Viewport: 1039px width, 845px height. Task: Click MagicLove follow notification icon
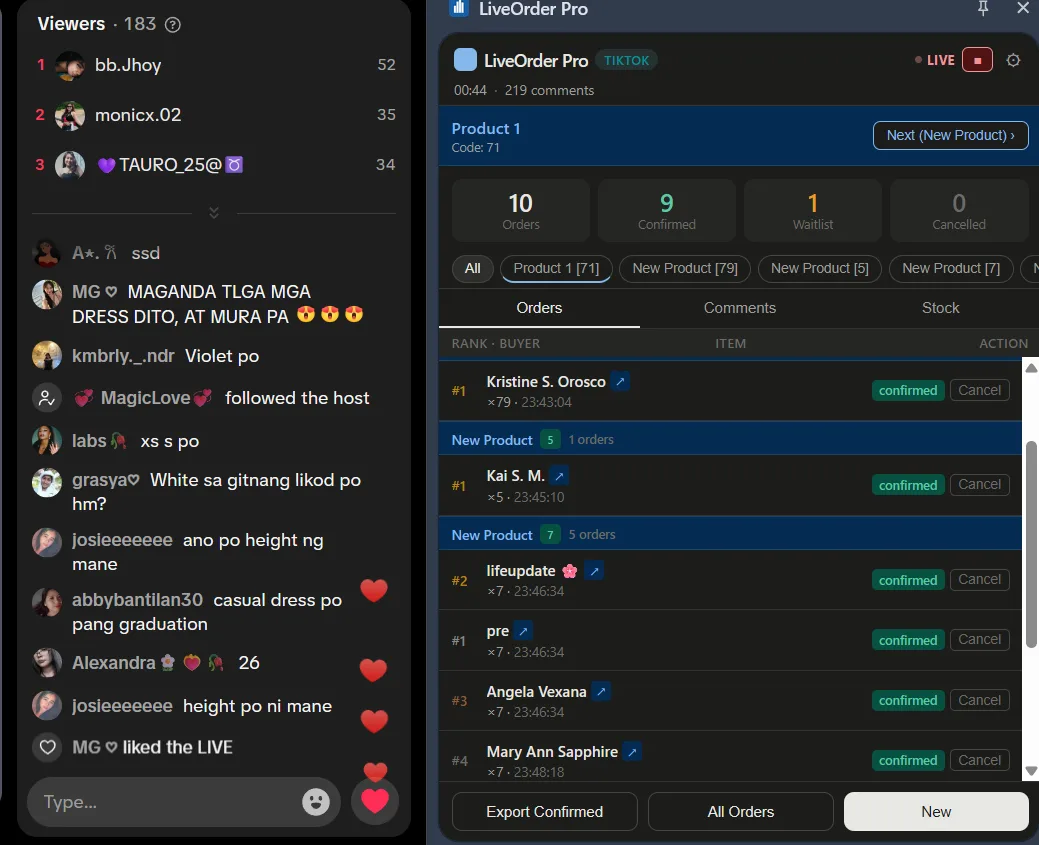46,398
